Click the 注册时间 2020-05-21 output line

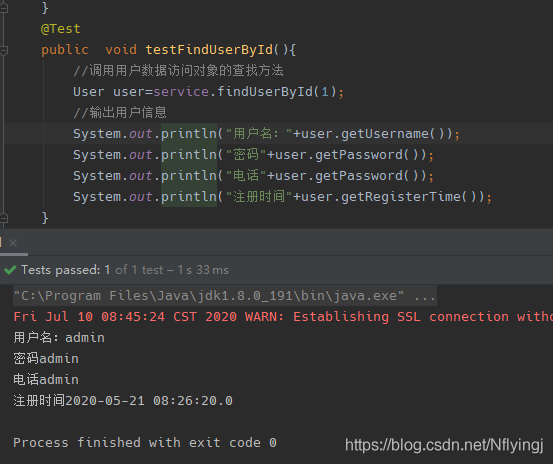click(x=123, y=401)
